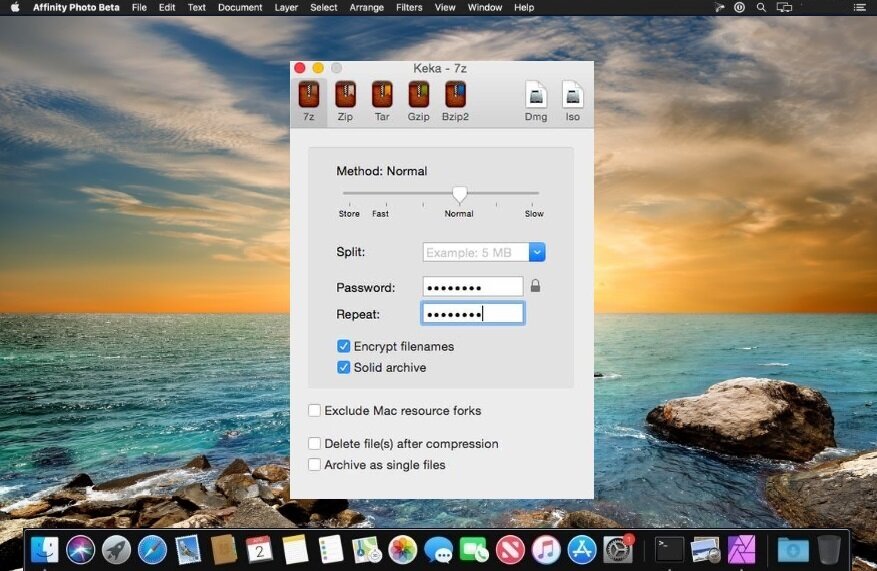Open App Store from the Dock
The height and width of the screenshot is (571, 877).
tap(582, 549)
